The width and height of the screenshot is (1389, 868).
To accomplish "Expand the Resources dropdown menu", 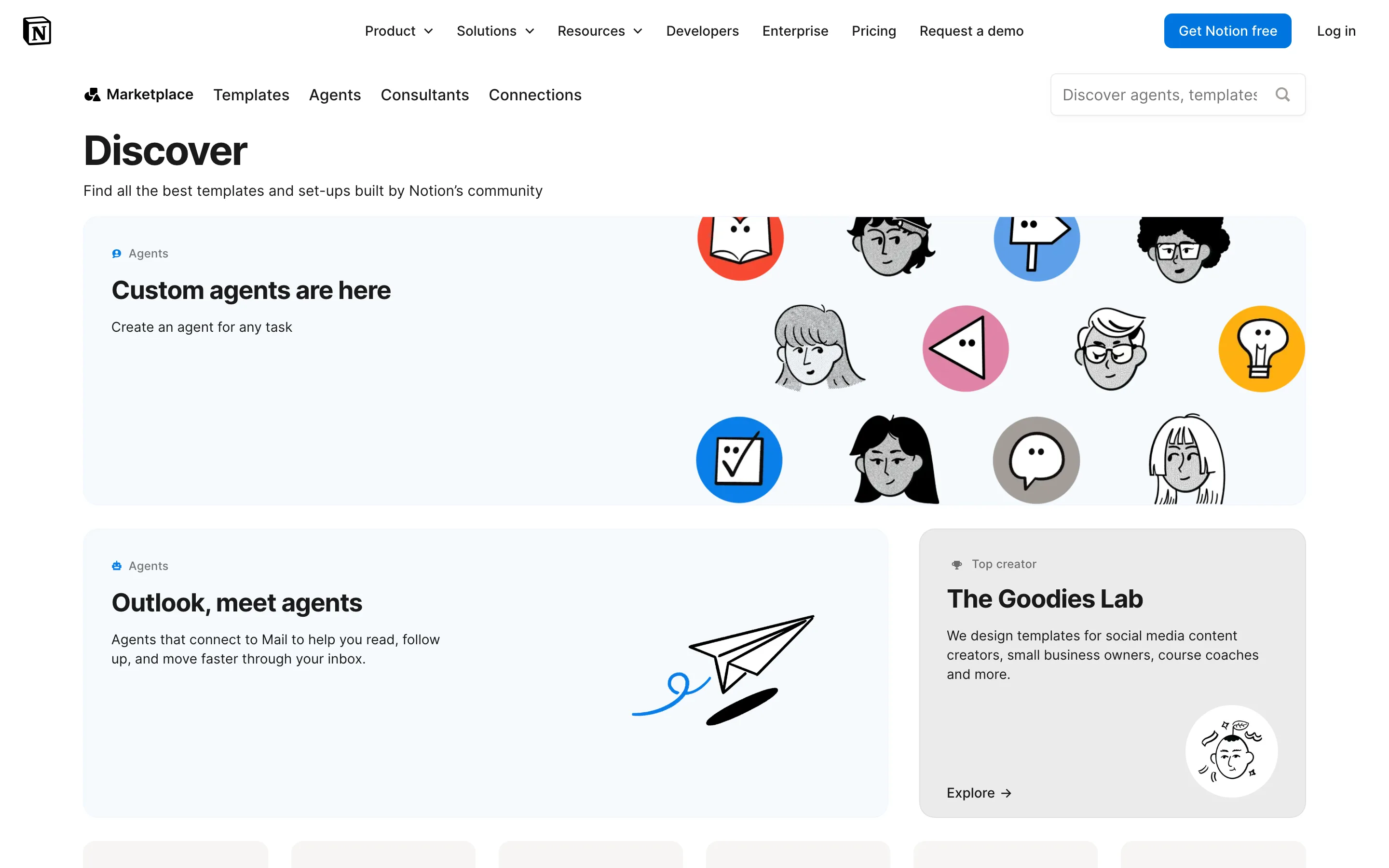I will click(600, 30).
